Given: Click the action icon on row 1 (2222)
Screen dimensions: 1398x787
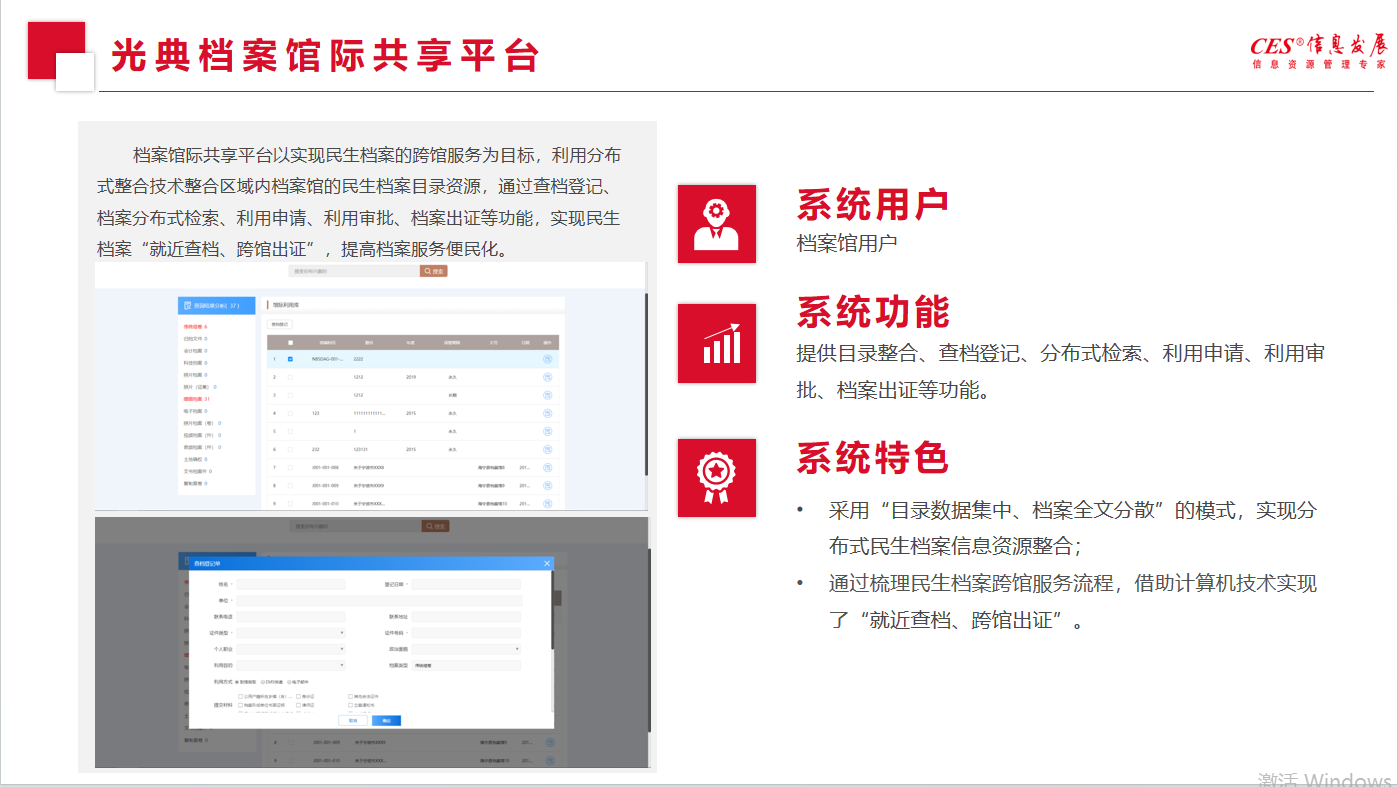Looking at the screenshot, I should tap(548, 359).
